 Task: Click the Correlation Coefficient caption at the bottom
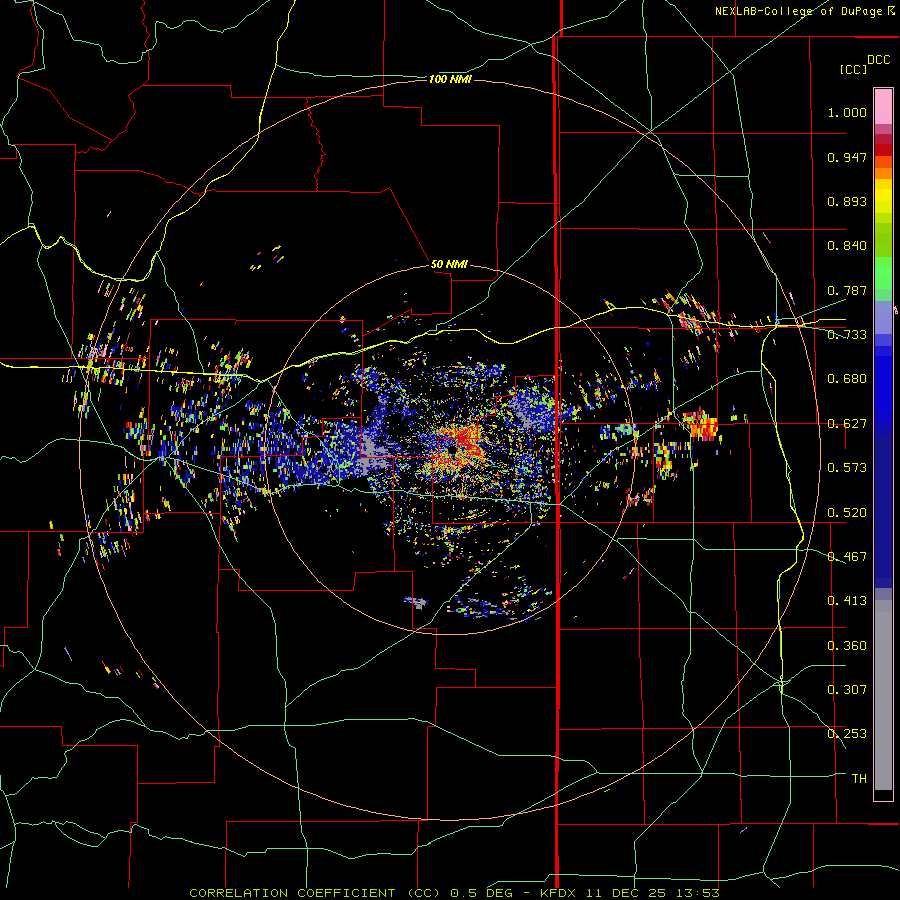click(x=454, y=893)
